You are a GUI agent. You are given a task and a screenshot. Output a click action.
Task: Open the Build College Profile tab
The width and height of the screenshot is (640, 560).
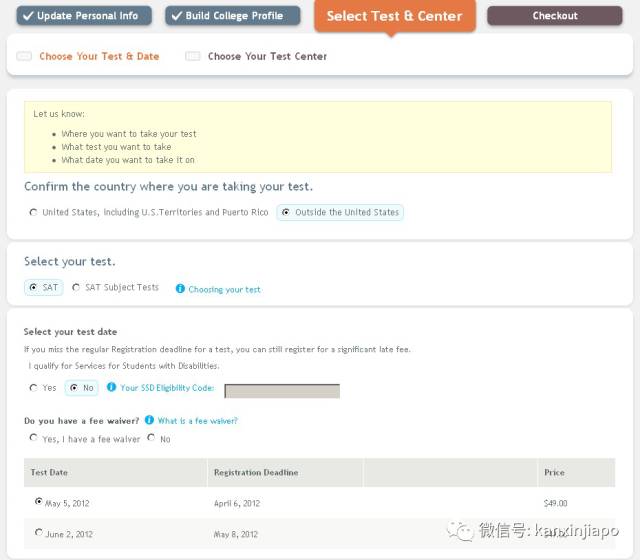tap(232, 16)
